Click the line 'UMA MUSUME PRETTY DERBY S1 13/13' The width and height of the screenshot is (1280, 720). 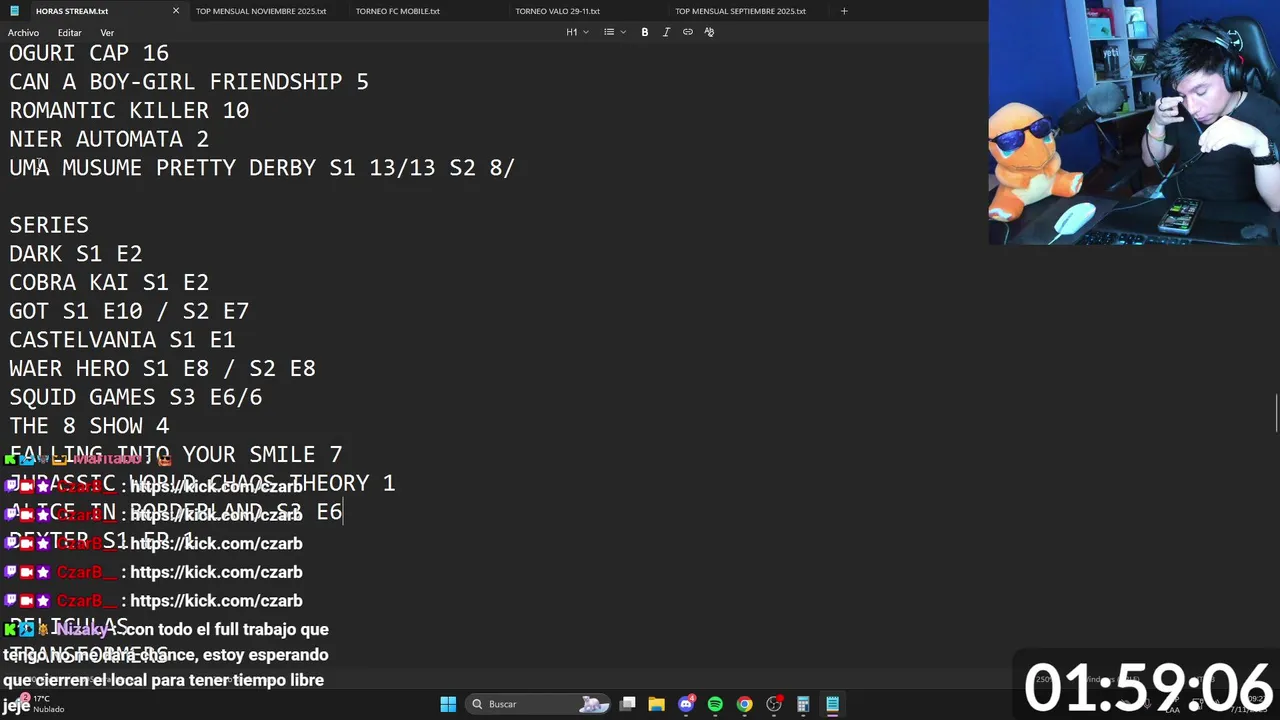(x=222, y=168)
